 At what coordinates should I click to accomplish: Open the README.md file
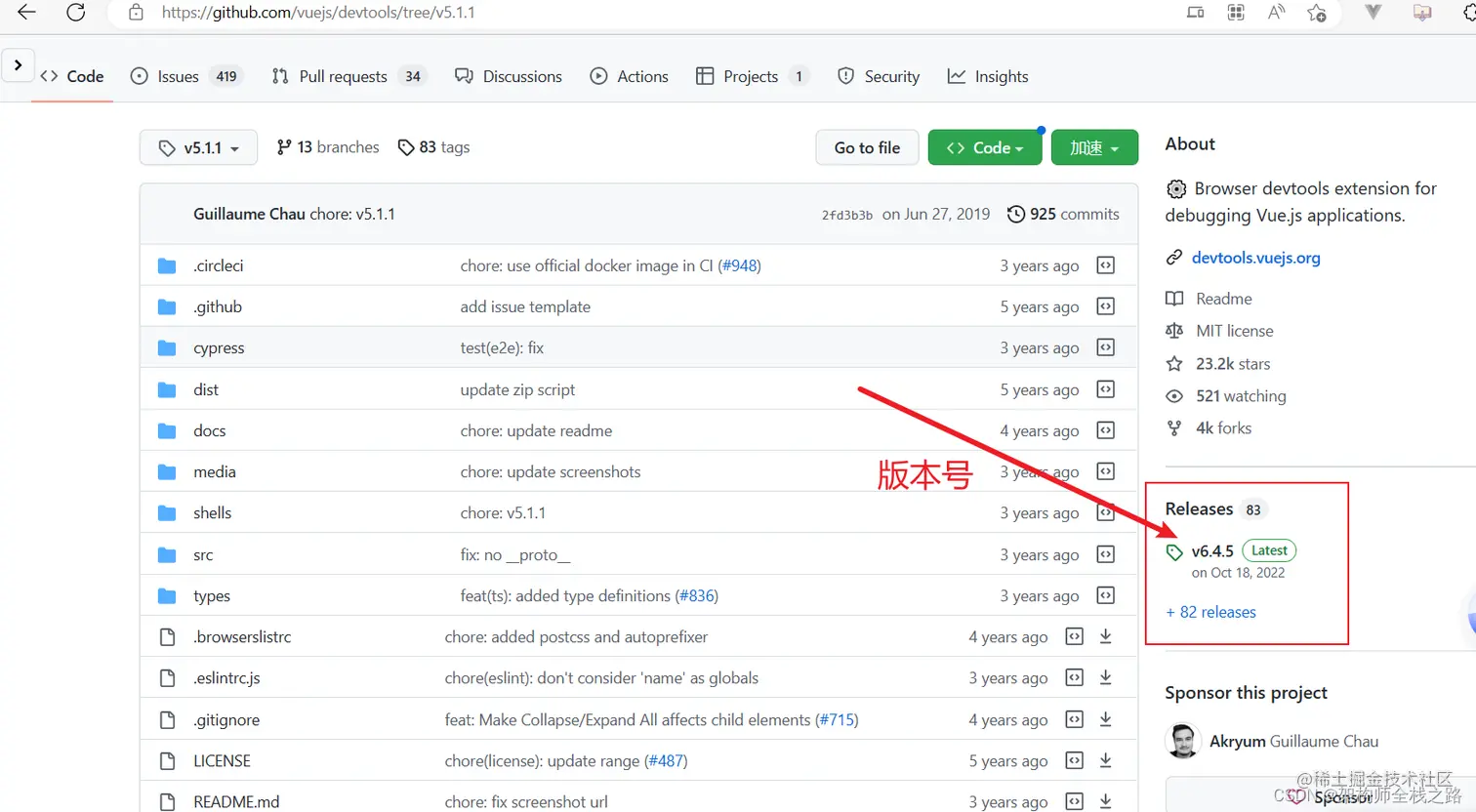click(236, 801)
